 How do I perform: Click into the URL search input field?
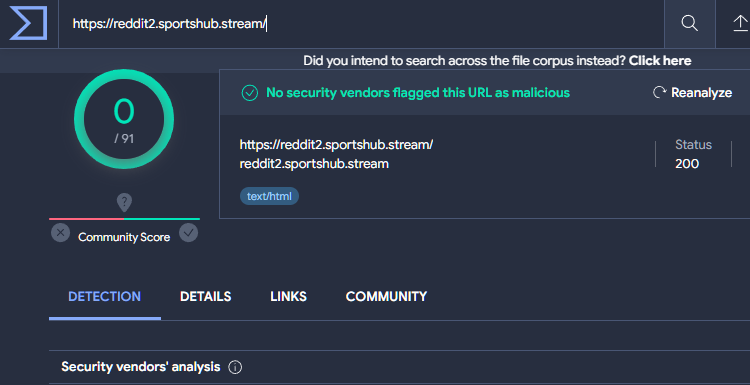(361, 23)
